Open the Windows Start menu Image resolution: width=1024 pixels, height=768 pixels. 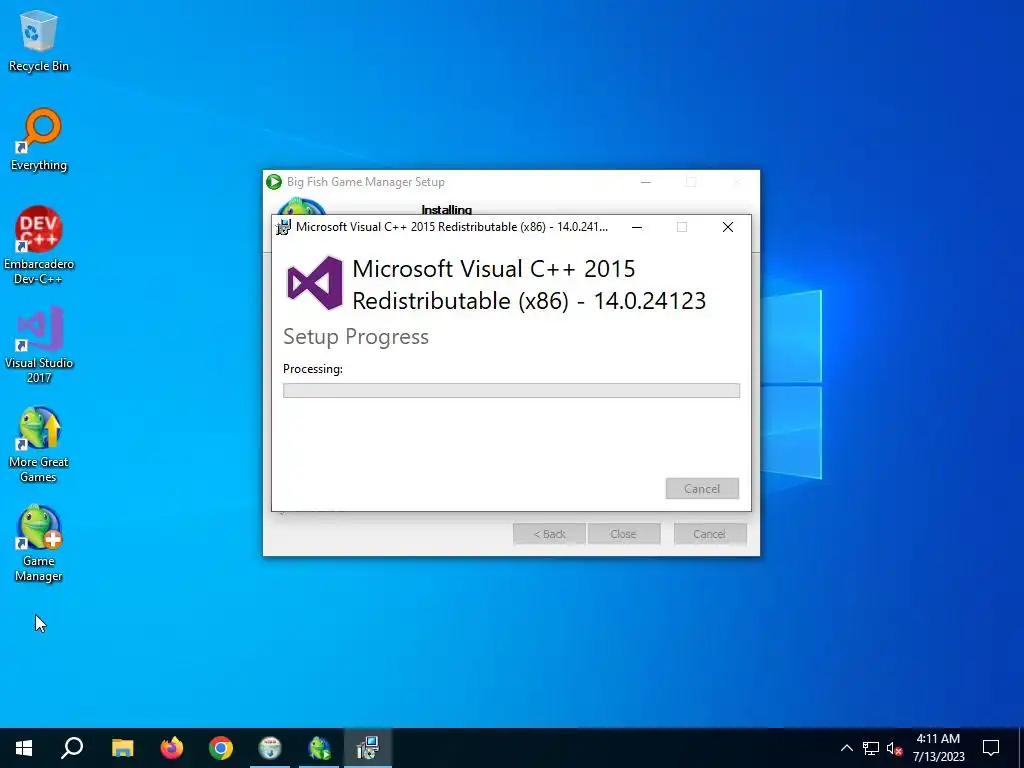[24, 748]
